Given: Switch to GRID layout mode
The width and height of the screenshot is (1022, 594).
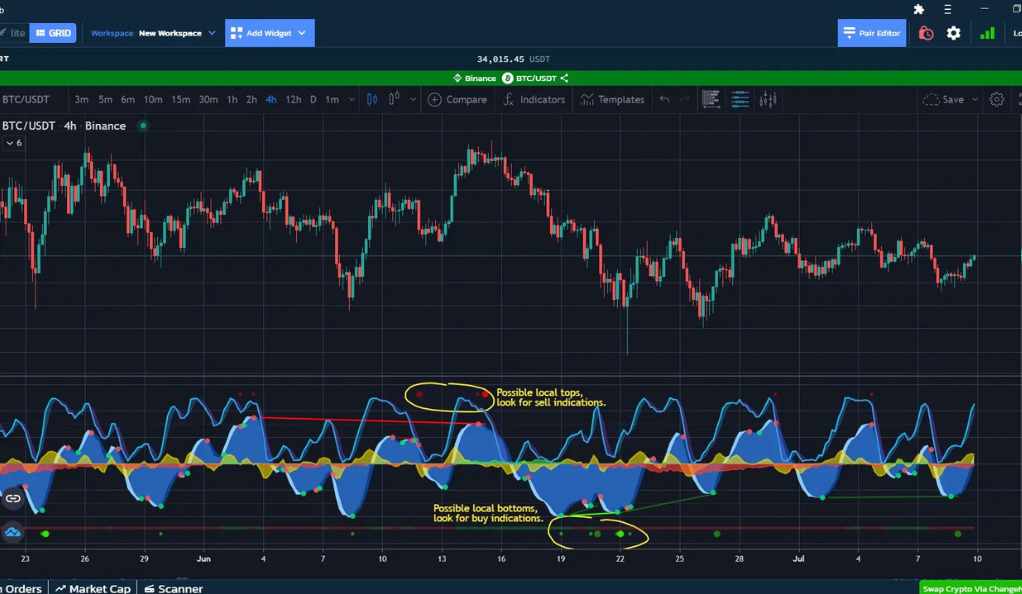Looking at the screenshot, I should point(53,33).
